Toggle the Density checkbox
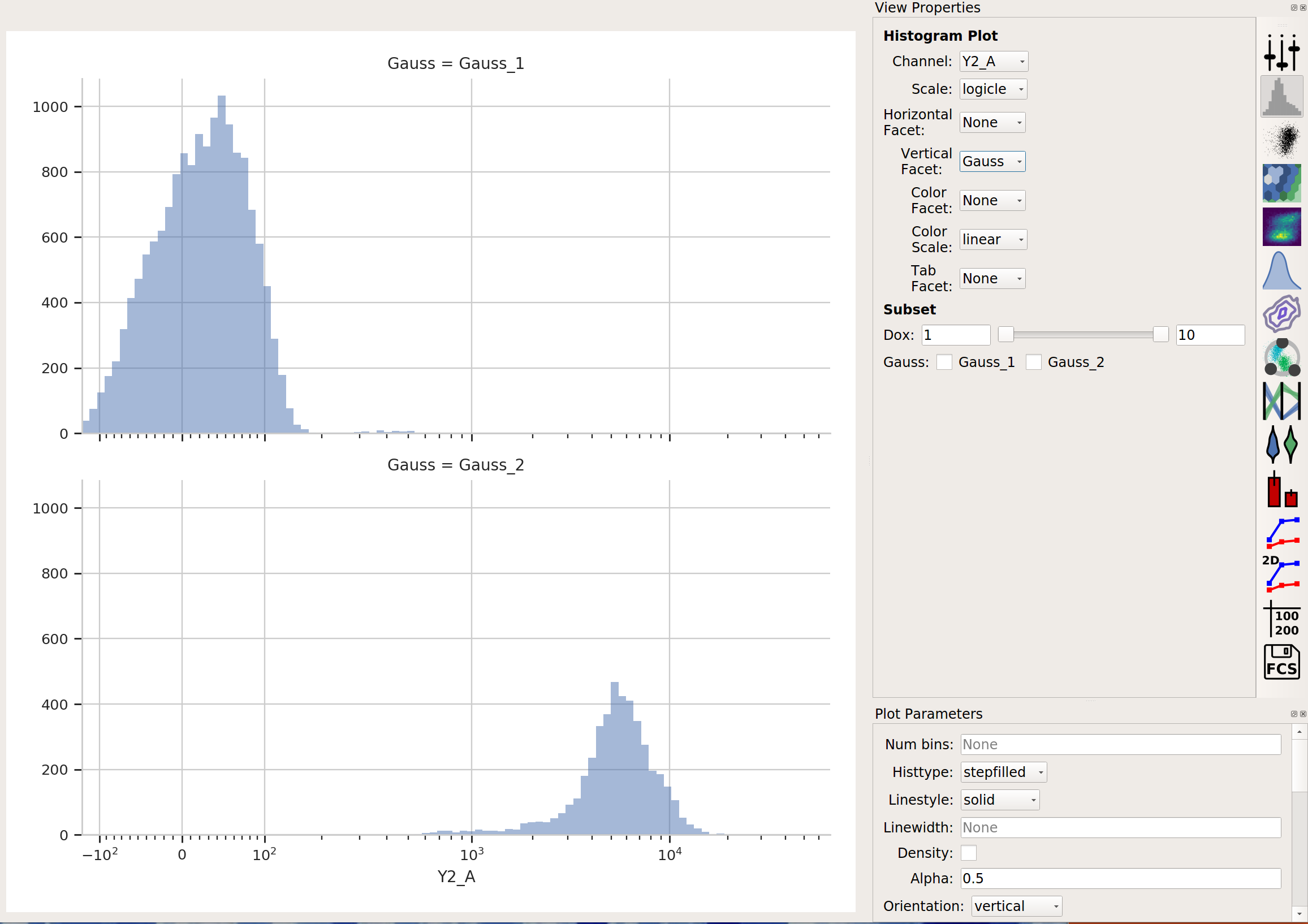 (969, 853)
